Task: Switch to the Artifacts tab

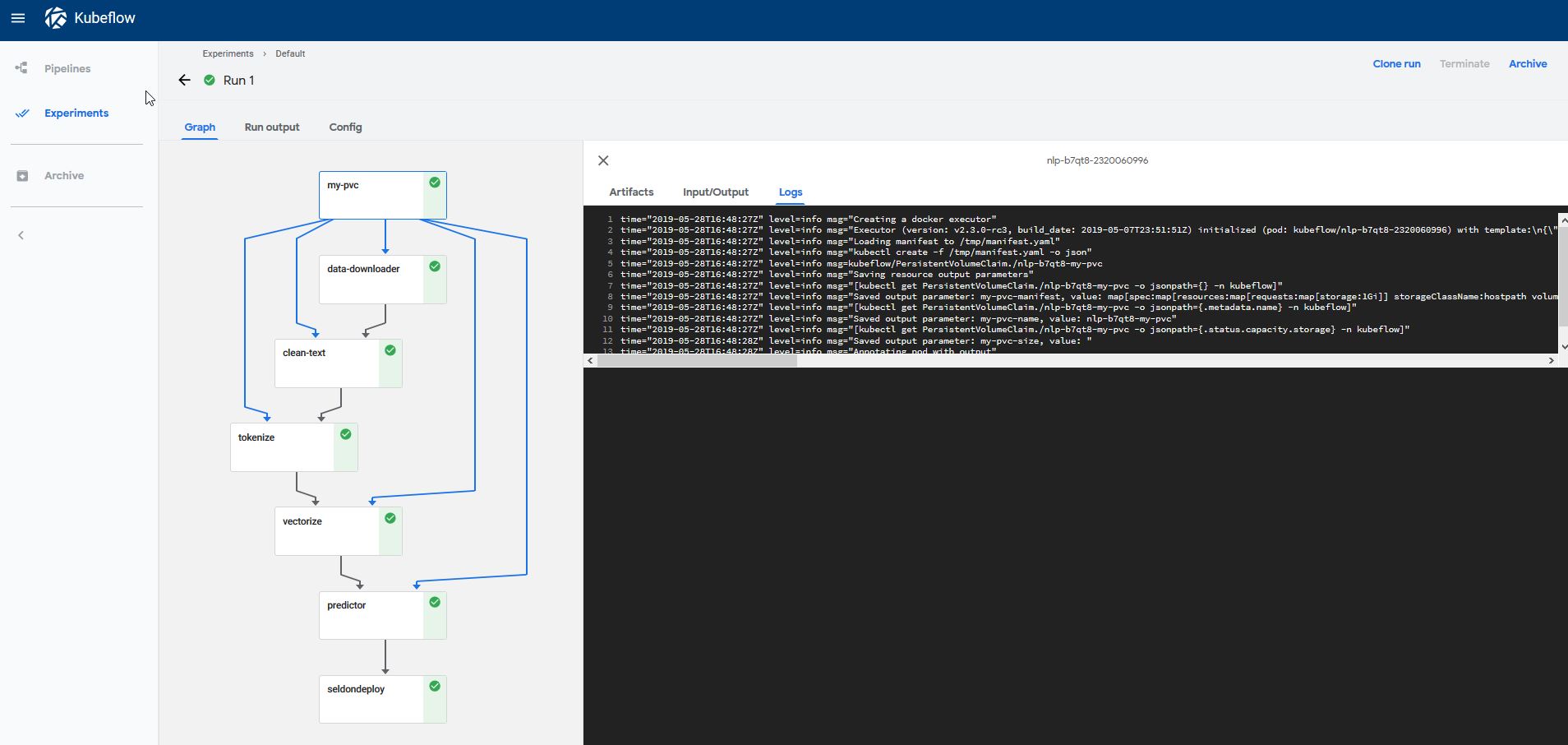Action: pyautogui.click(x=631, y=192)
